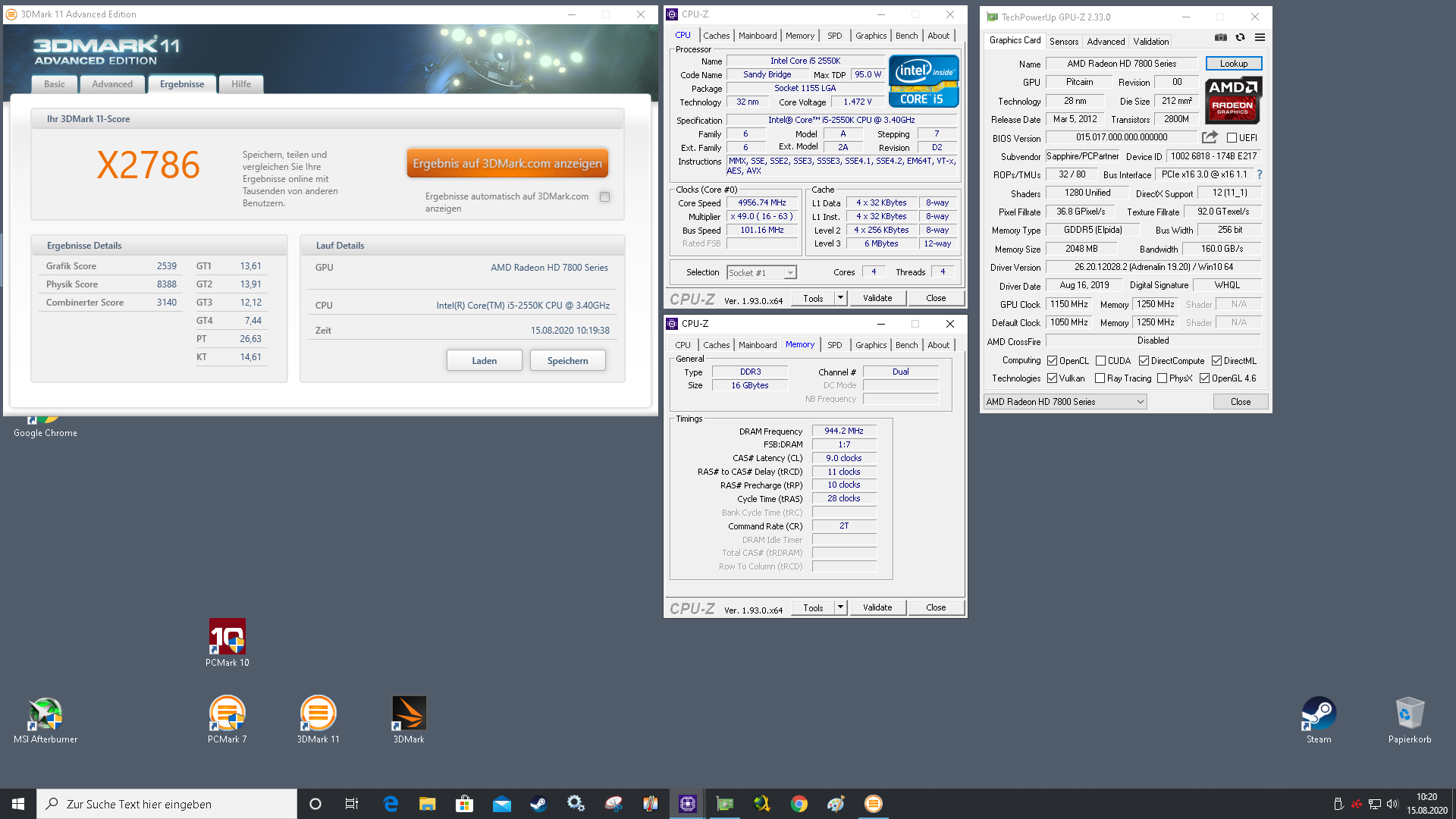Image resolution: width=1456 pixels, height=819 pixels.
Task: Click Lookup button in GPU-Z
Action: pyautogui.click(x=1233, y=64)
